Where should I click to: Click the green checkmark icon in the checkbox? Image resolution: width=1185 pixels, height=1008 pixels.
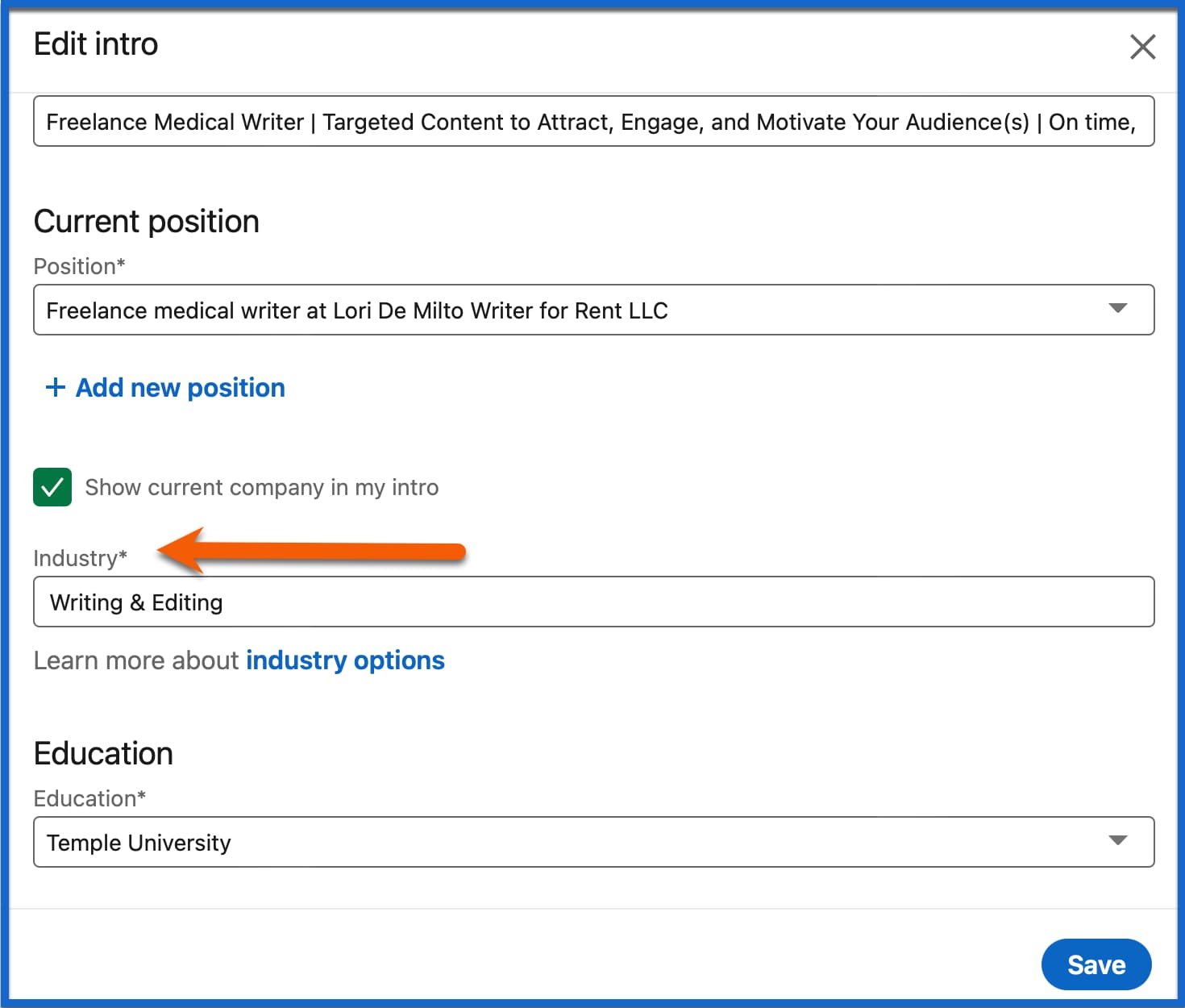(x=52, y=487)
